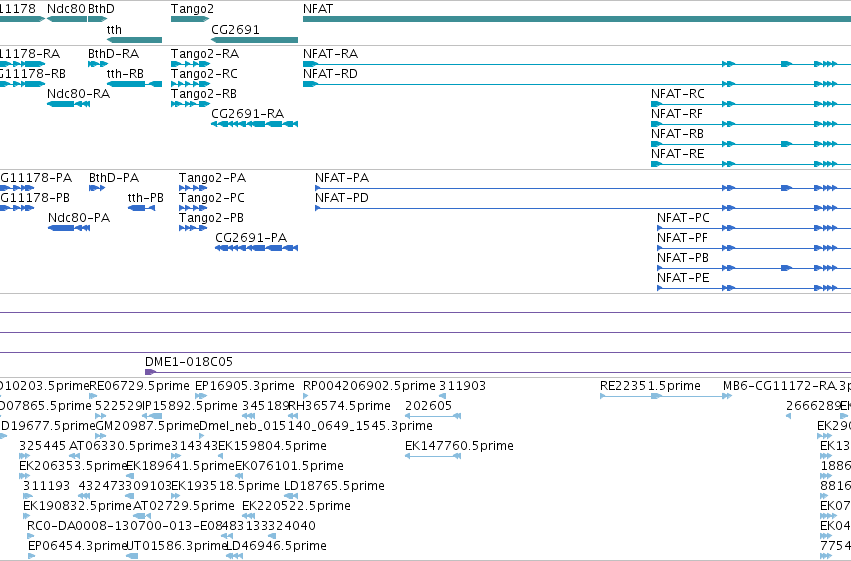Click the NFAT-PF protein label
The width and height of the screenshot is (851, 561).
(x=682, y=238)
